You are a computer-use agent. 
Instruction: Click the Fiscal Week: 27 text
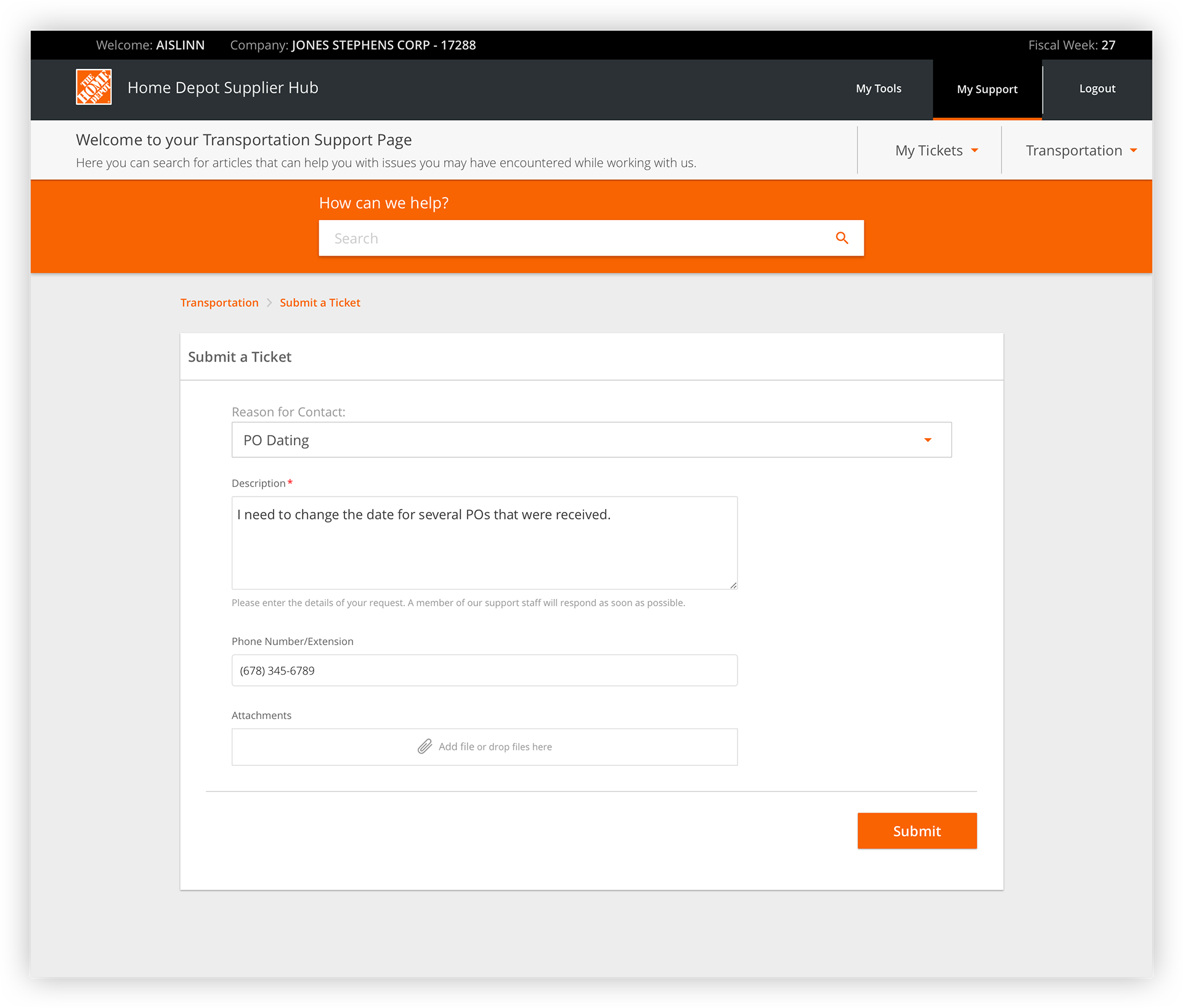pyautogui.click(x=1071, y=45)
